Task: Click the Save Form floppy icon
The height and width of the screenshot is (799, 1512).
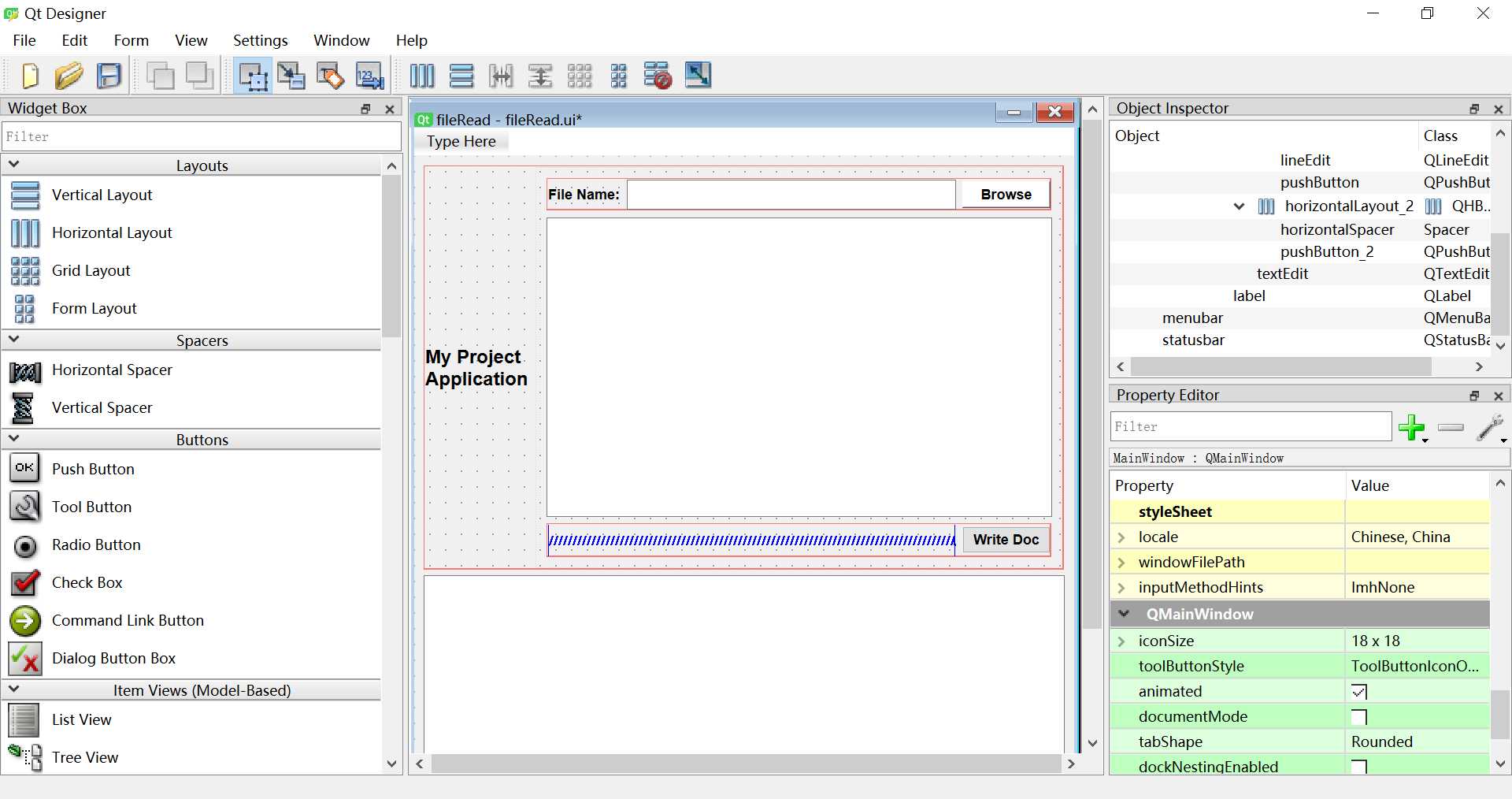Action: point(109,76)
